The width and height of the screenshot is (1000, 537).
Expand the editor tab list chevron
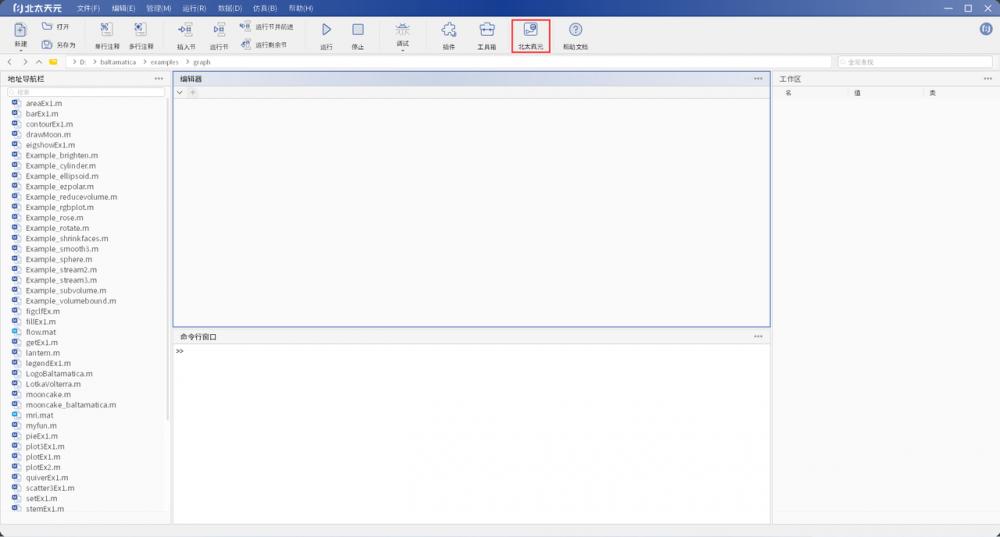point(180,92)
